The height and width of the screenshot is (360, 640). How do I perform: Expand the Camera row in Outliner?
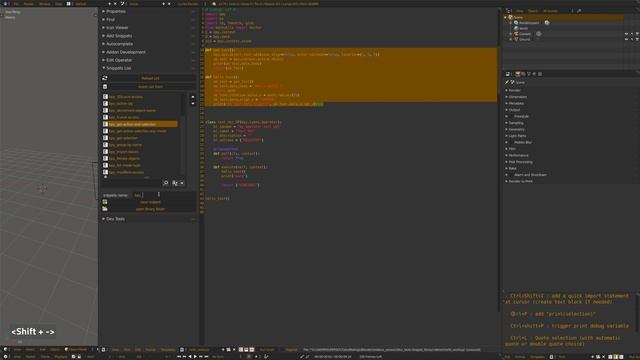pos(511,34)
